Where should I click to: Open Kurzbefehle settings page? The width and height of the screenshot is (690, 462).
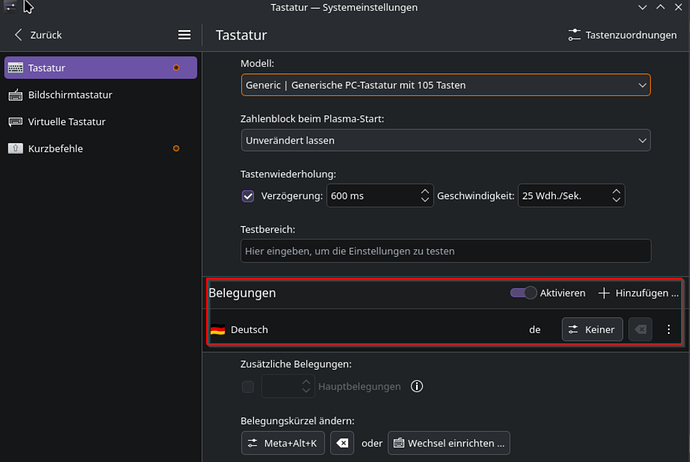pyautogui.click(x=101, y=148)
